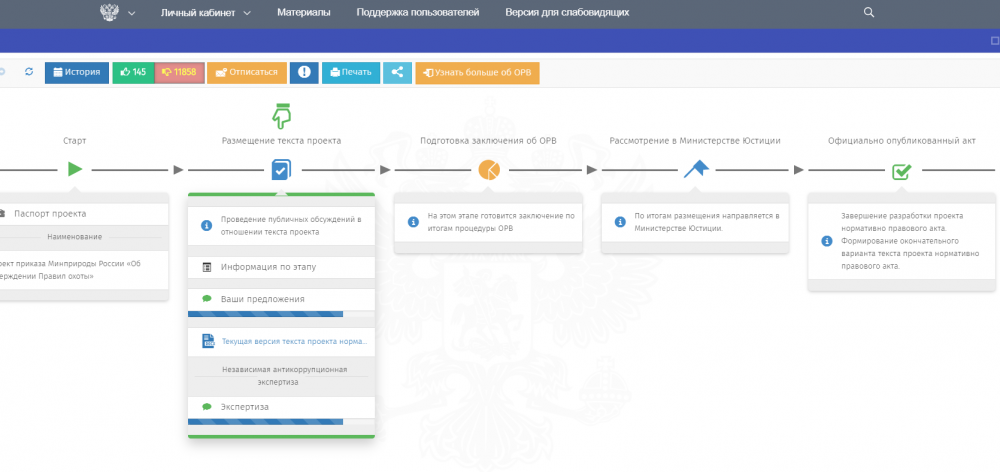1000x472 pixels.
Task: Click the progress bar under Ваши предложения
Action: pos(265,314)
